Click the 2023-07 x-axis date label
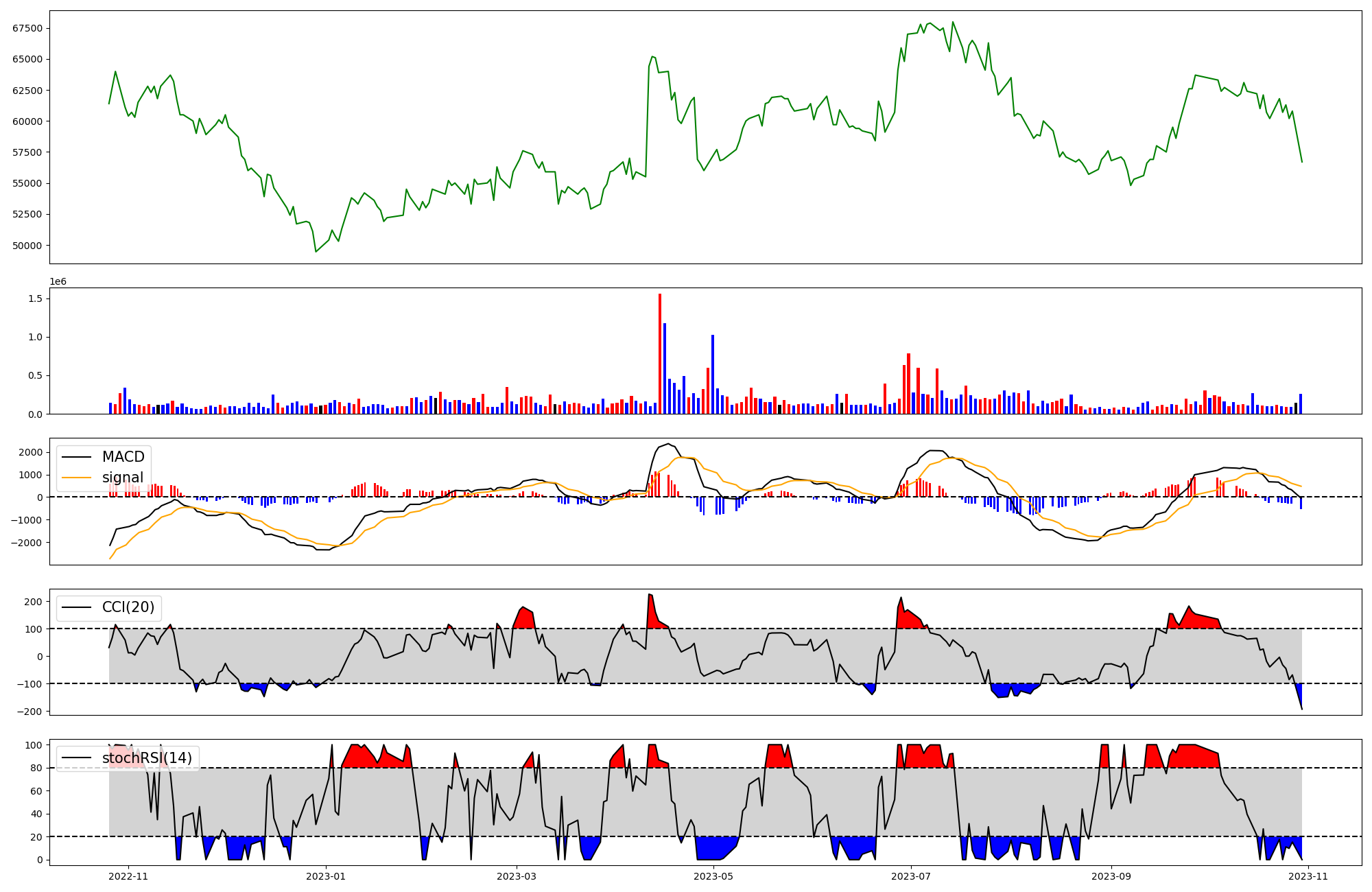The height and width of the screenshot is (892, 1372). (x=911, y=876)
